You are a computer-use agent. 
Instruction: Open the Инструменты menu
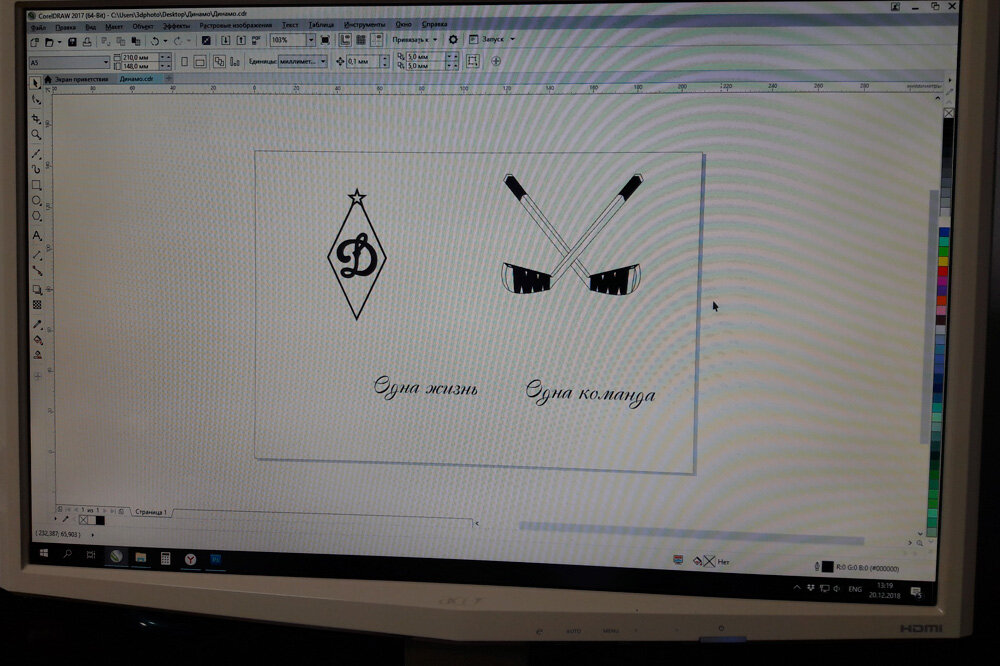point(364,24)
